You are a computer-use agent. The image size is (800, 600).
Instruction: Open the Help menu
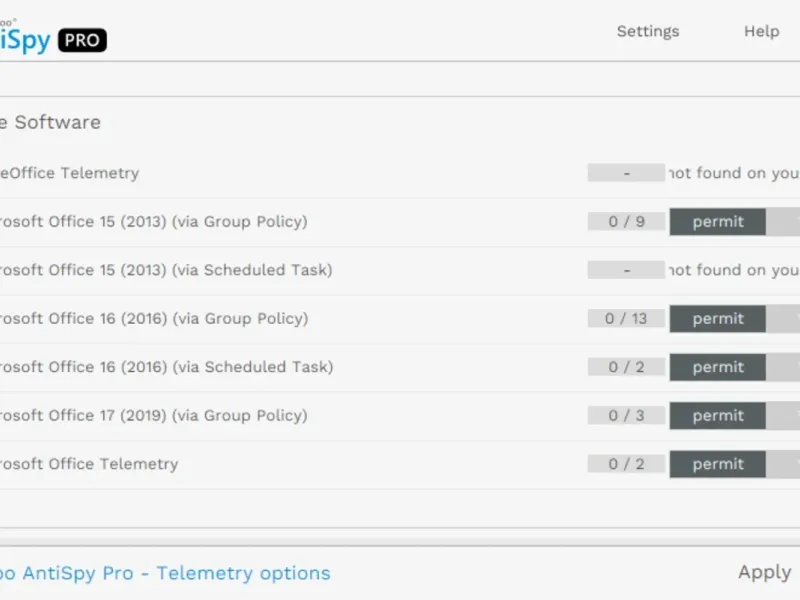(x=761, y=31)
